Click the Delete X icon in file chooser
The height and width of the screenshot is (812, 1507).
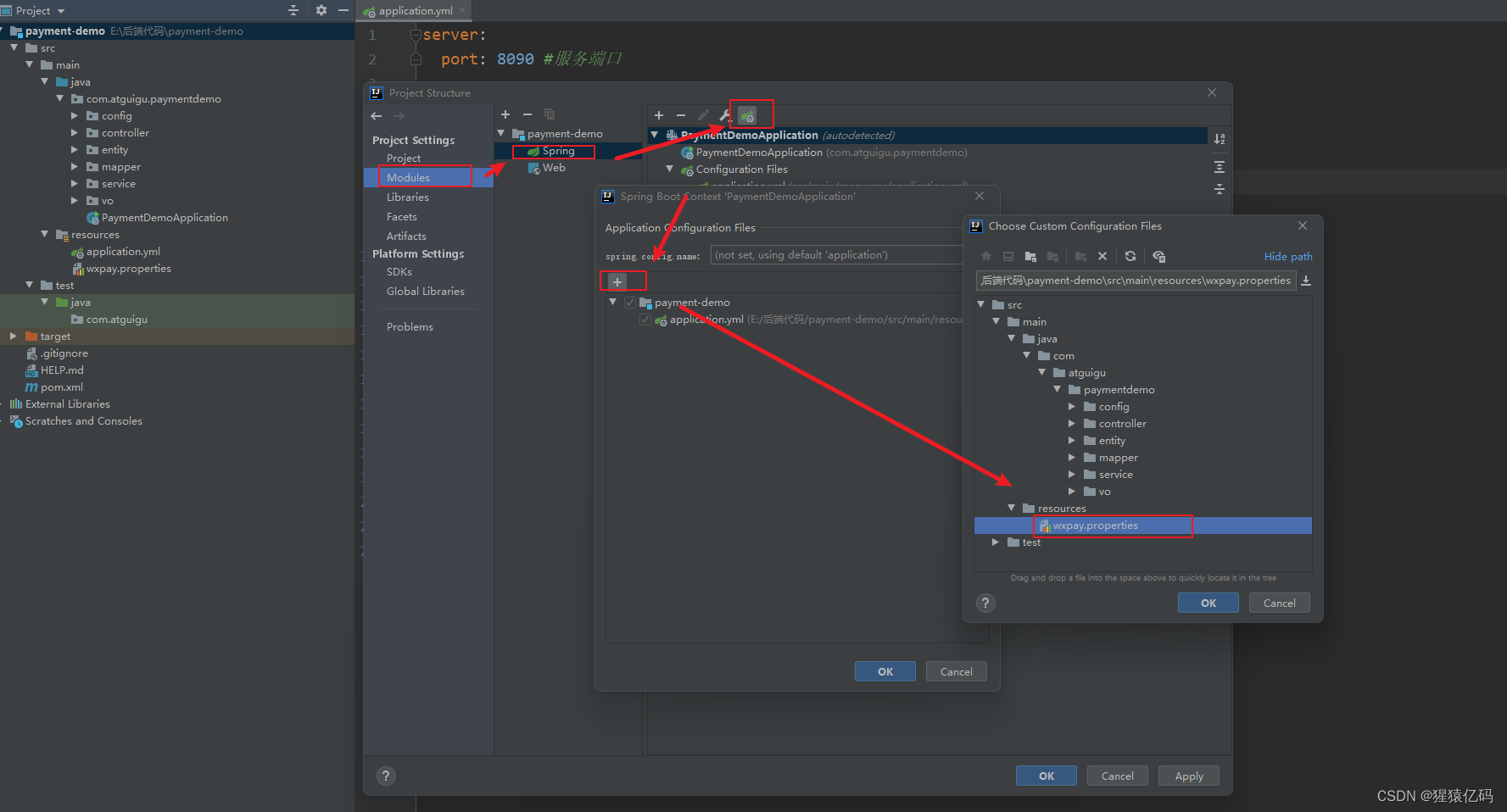(x=1102, y=256)
